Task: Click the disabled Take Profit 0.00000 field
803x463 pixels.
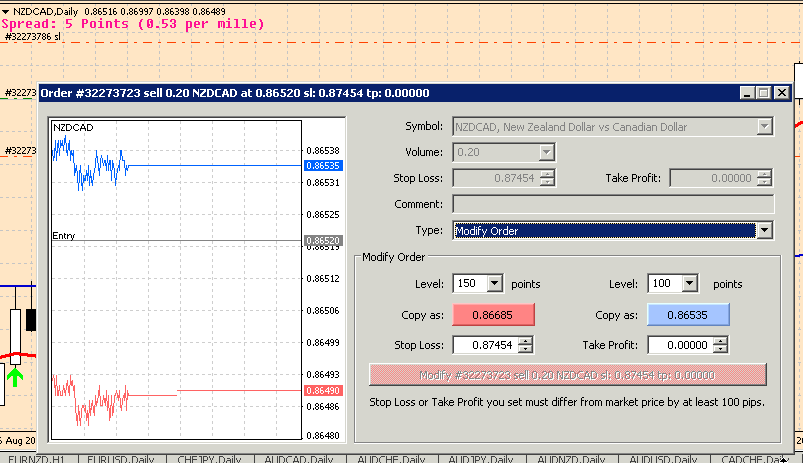Action: [x=713, y=178]
